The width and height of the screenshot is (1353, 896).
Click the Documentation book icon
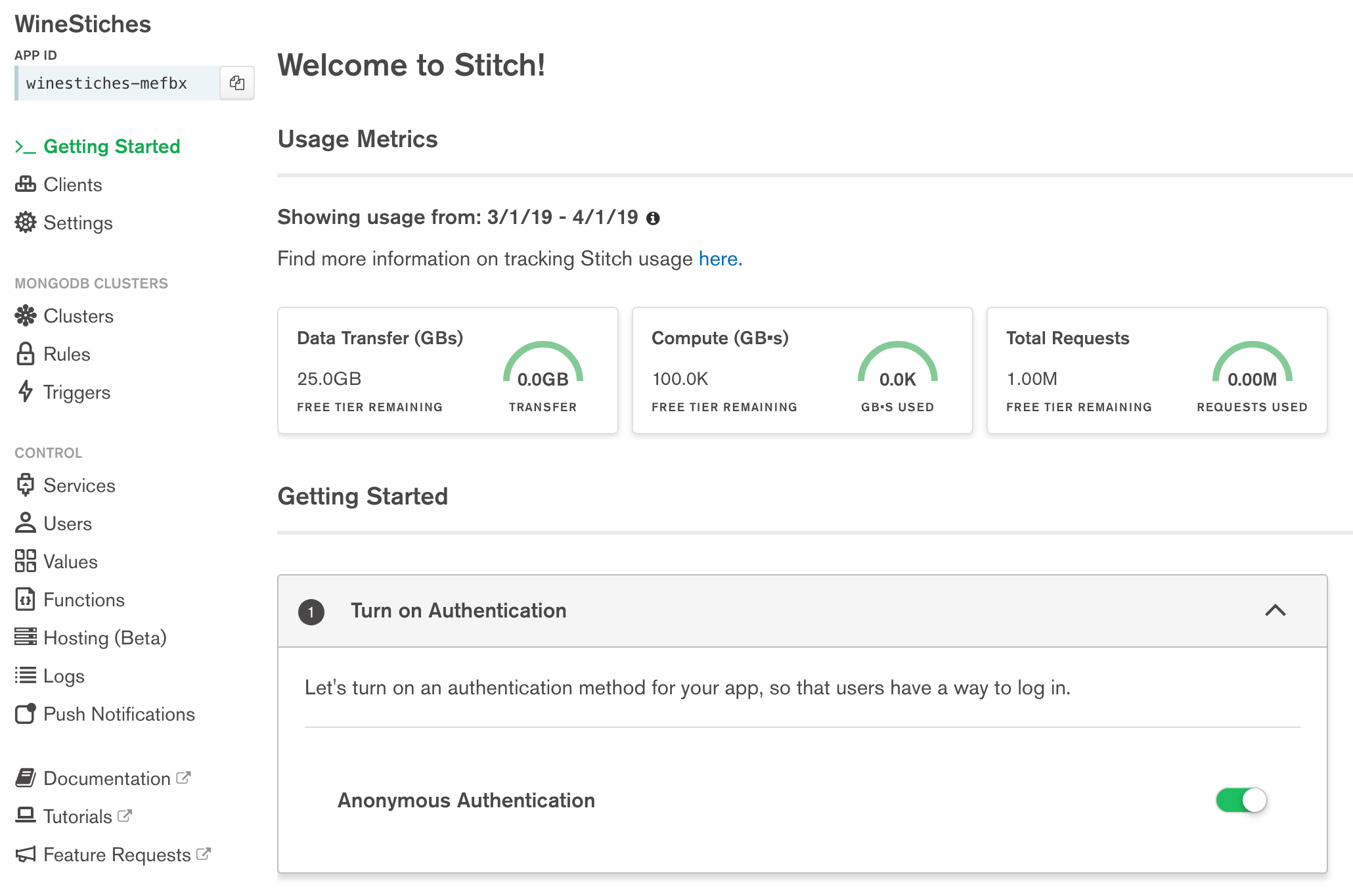(26, 778)
